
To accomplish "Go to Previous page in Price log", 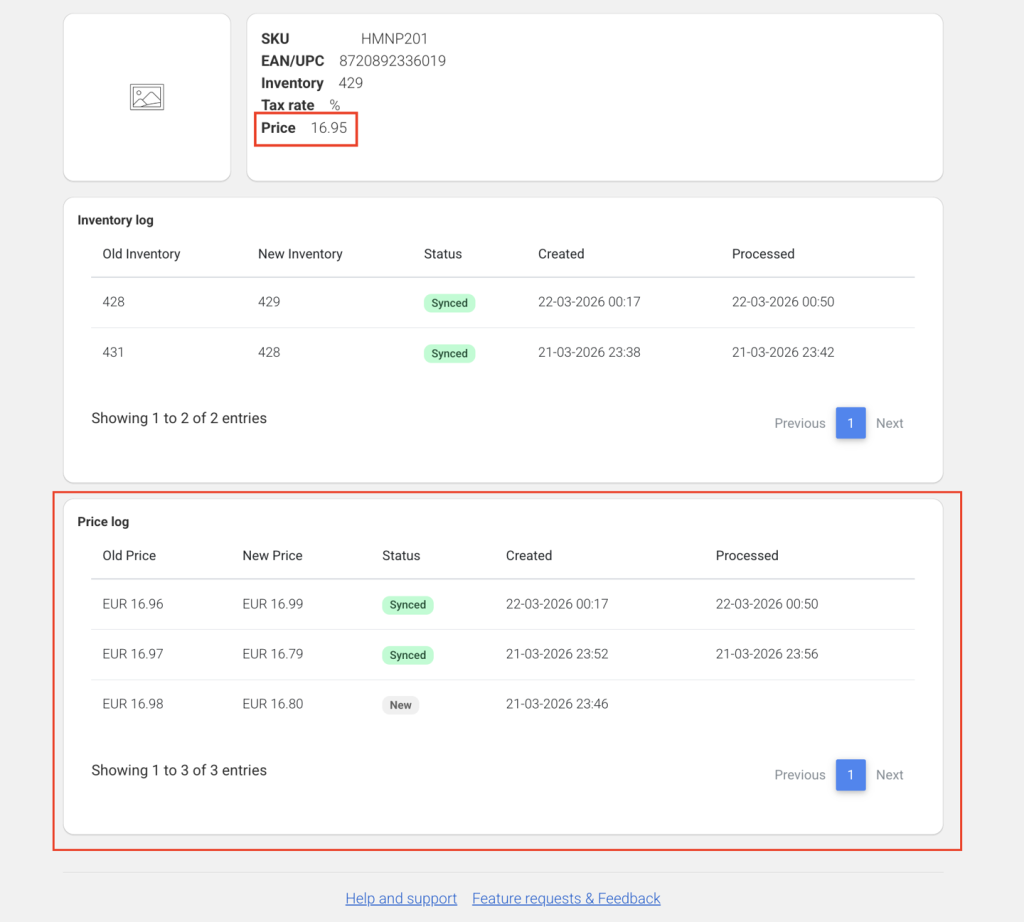I will click(799, 775).
